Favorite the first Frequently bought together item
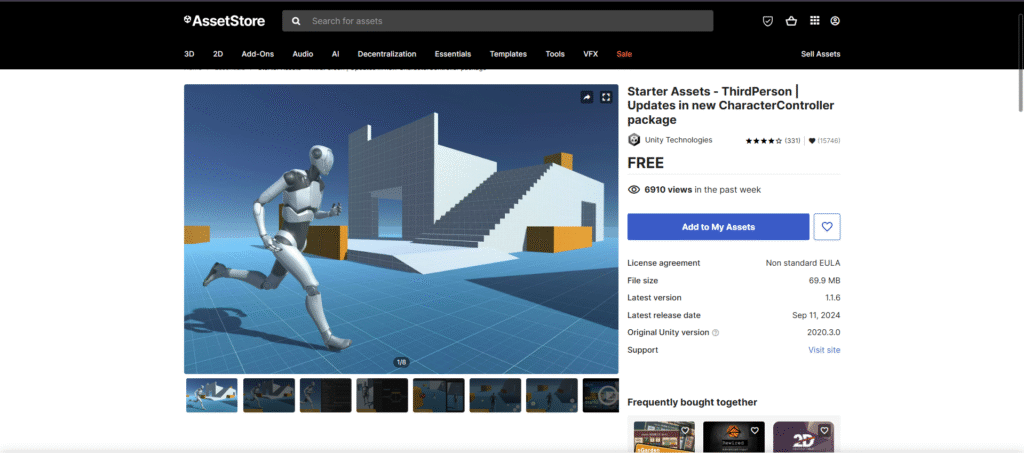The height and width of the screenshot is (453, 1024). click(x=685, y=431)
